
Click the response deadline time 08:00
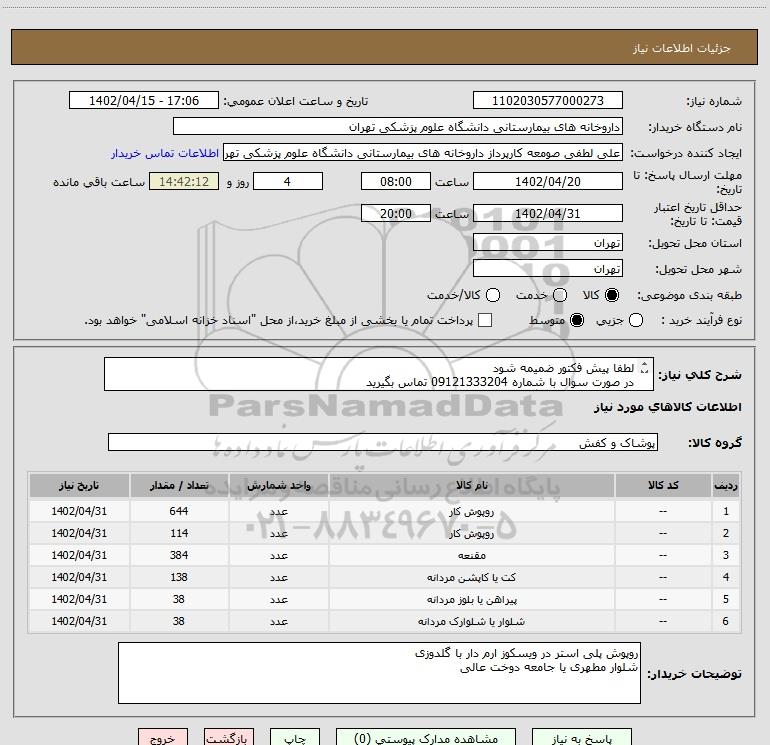396,181
